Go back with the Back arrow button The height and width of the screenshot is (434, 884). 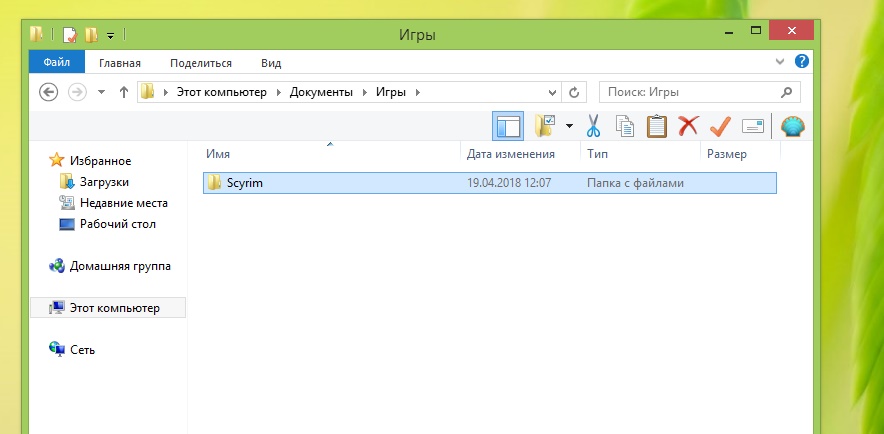(48, 92)
